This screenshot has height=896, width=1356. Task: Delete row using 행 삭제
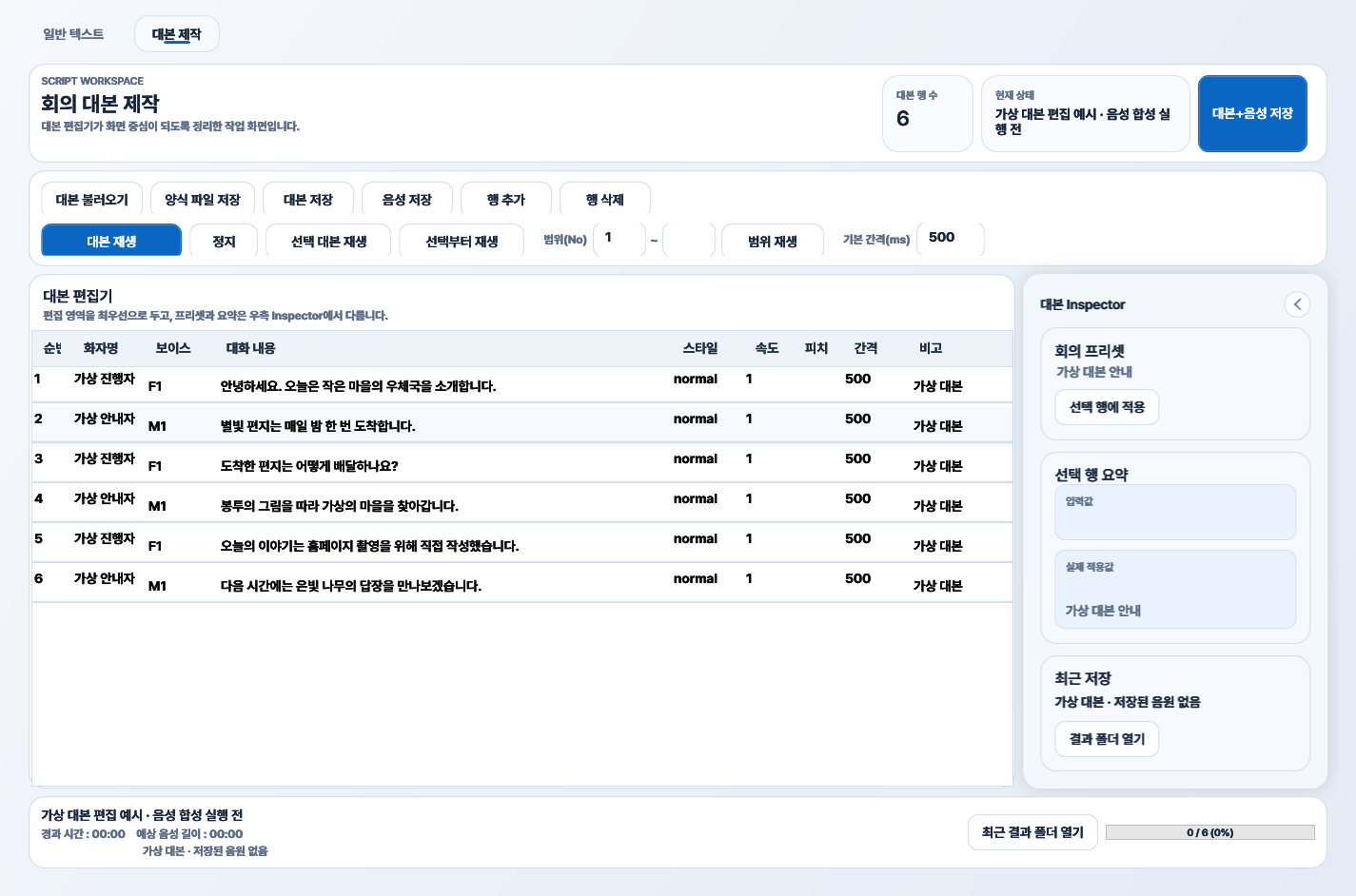(605, 200)
